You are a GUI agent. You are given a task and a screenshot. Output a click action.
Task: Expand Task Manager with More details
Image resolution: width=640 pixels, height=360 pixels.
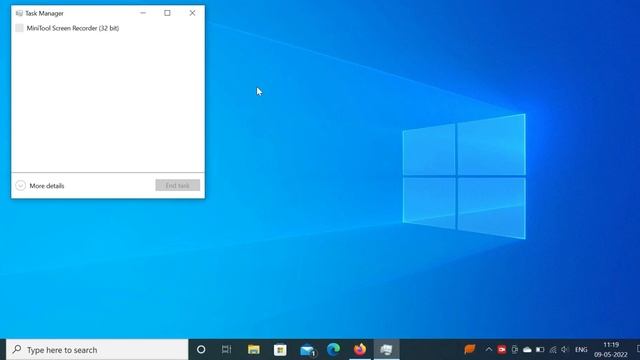(x=40, y=186)
